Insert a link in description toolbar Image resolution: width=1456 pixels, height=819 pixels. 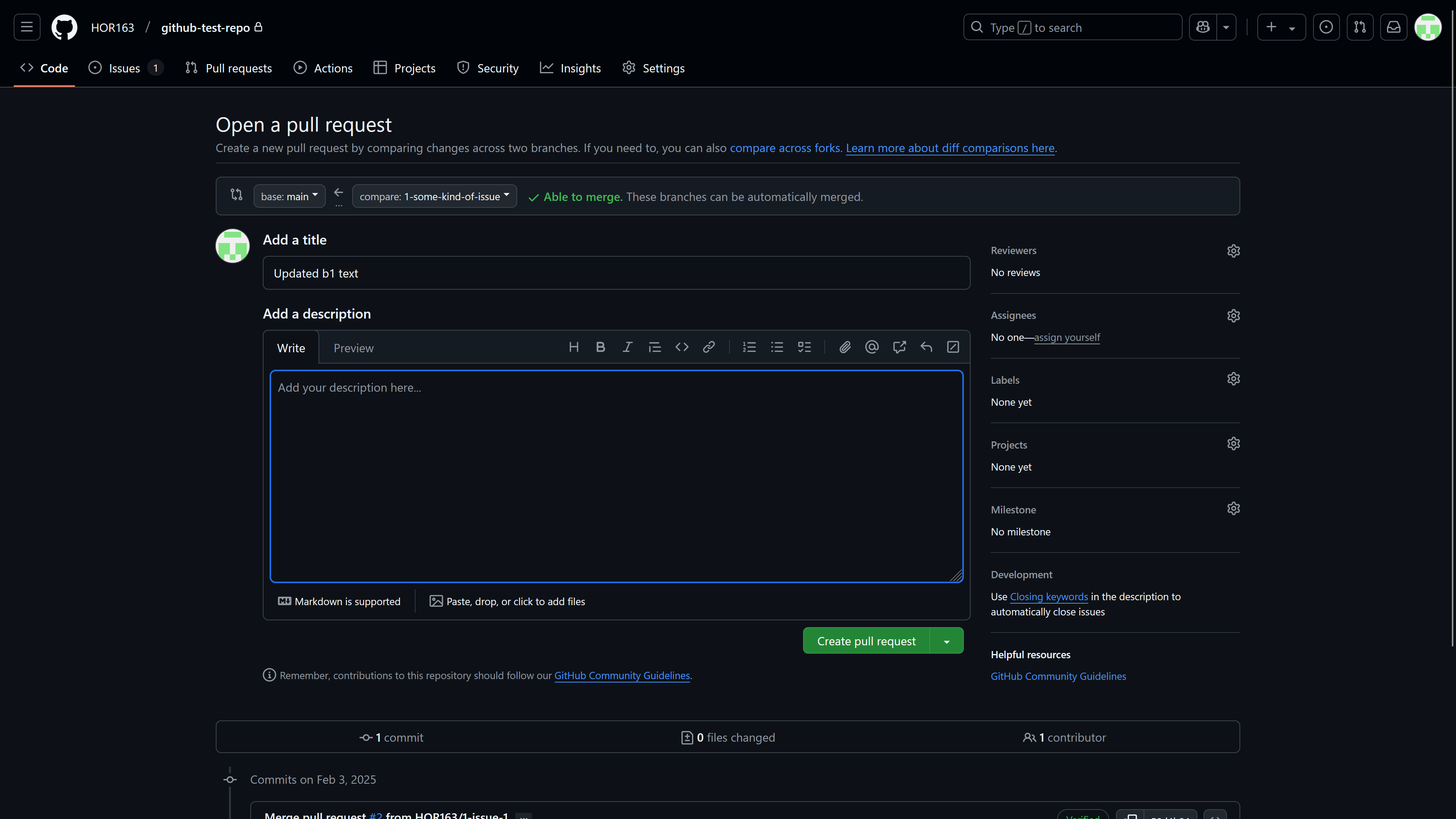click(709, 347)
